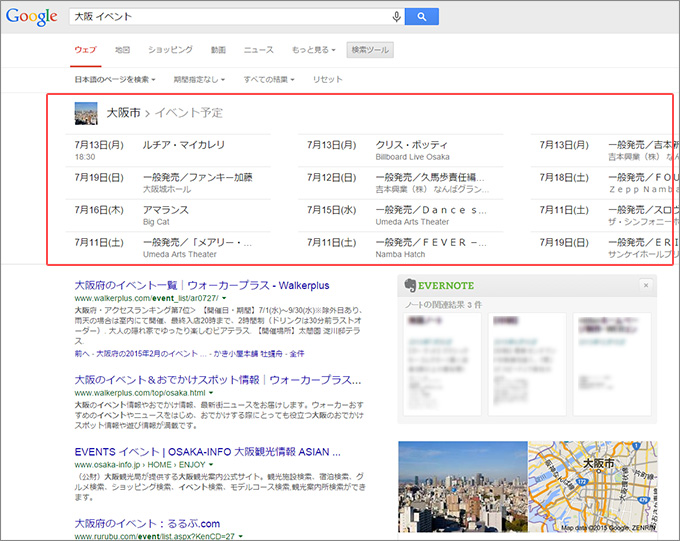Viewport: 680px width, 541px height.
Task: Open the second Evernote note card
Action: (x=527, y=364)
